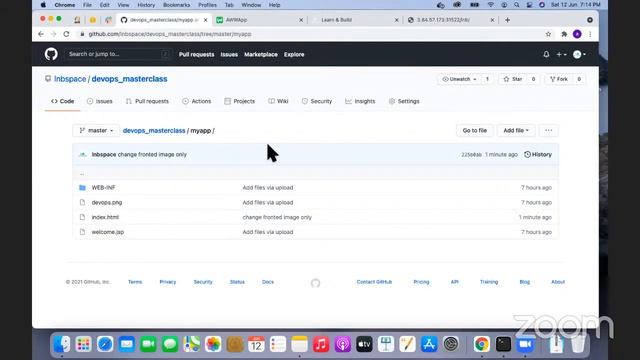This screenshot has width=640, height=360.
Task: Open Calendar from the dock
Action: click(x=256, y=344)
